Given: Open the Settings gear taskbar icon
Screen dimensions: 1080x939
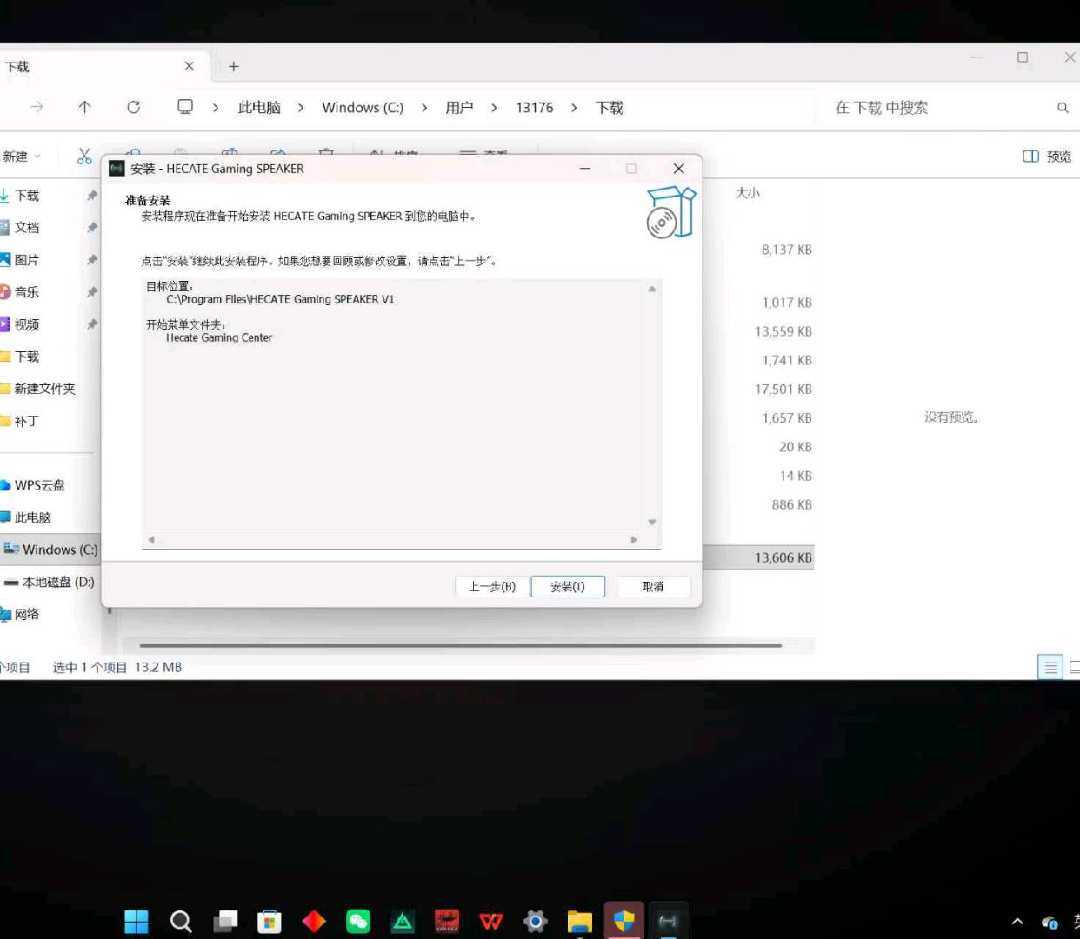Looking at the screenshot, I should point(535,921).
